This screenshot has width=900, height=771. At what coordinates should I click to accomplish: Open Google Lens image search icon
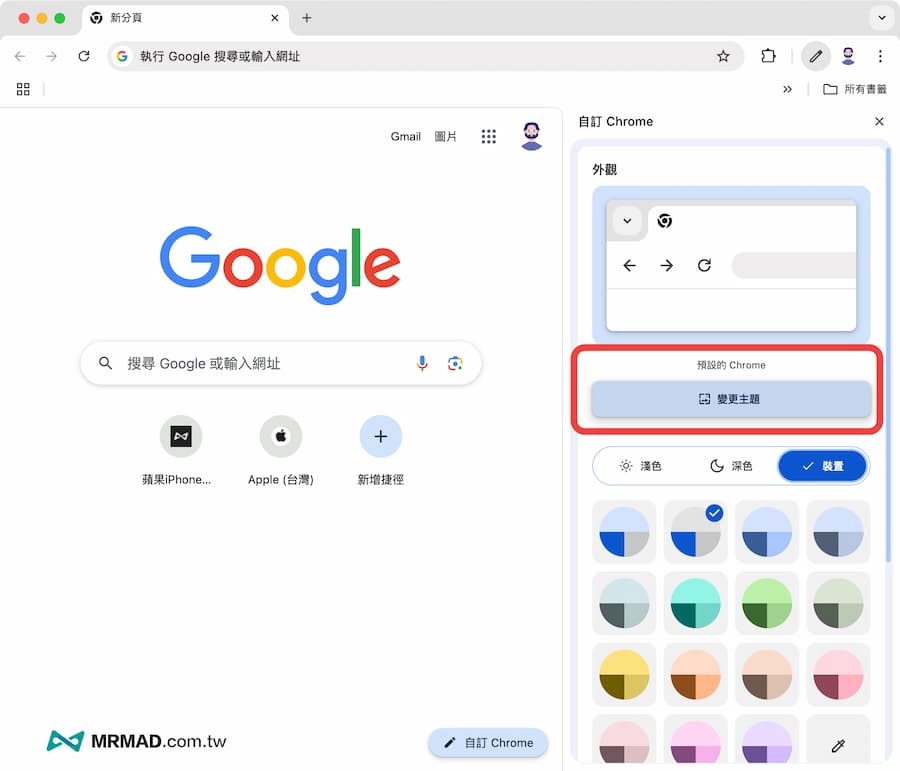click(x=455, y=363)
